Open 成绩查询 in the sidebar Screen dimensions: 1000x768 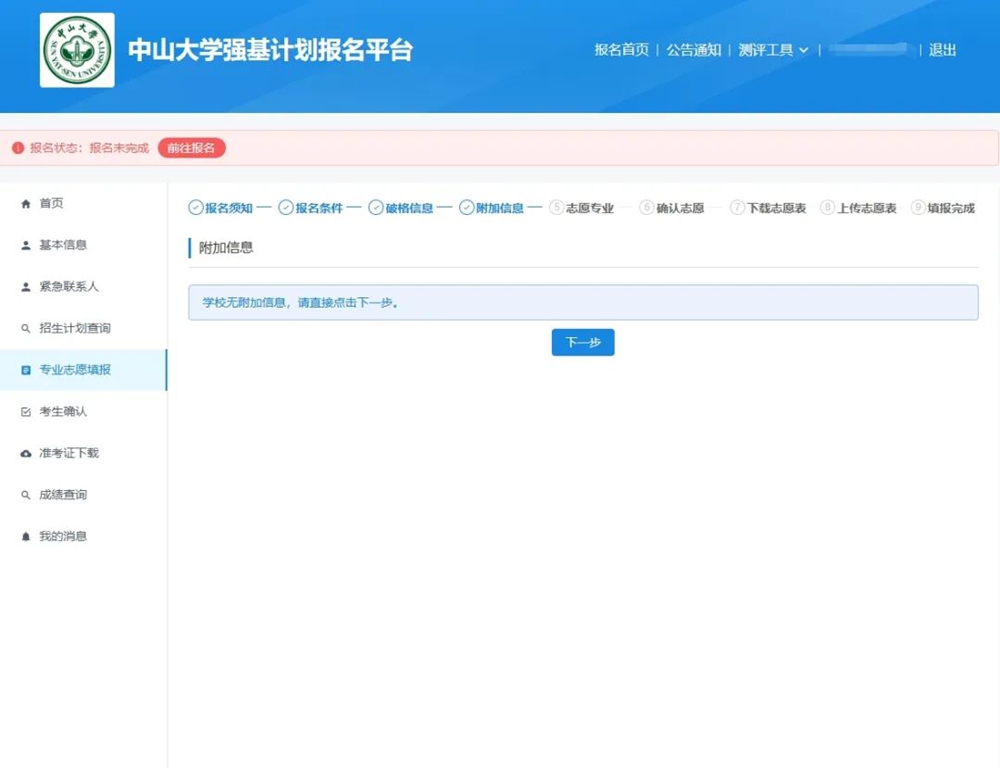[x=62, y=495]
